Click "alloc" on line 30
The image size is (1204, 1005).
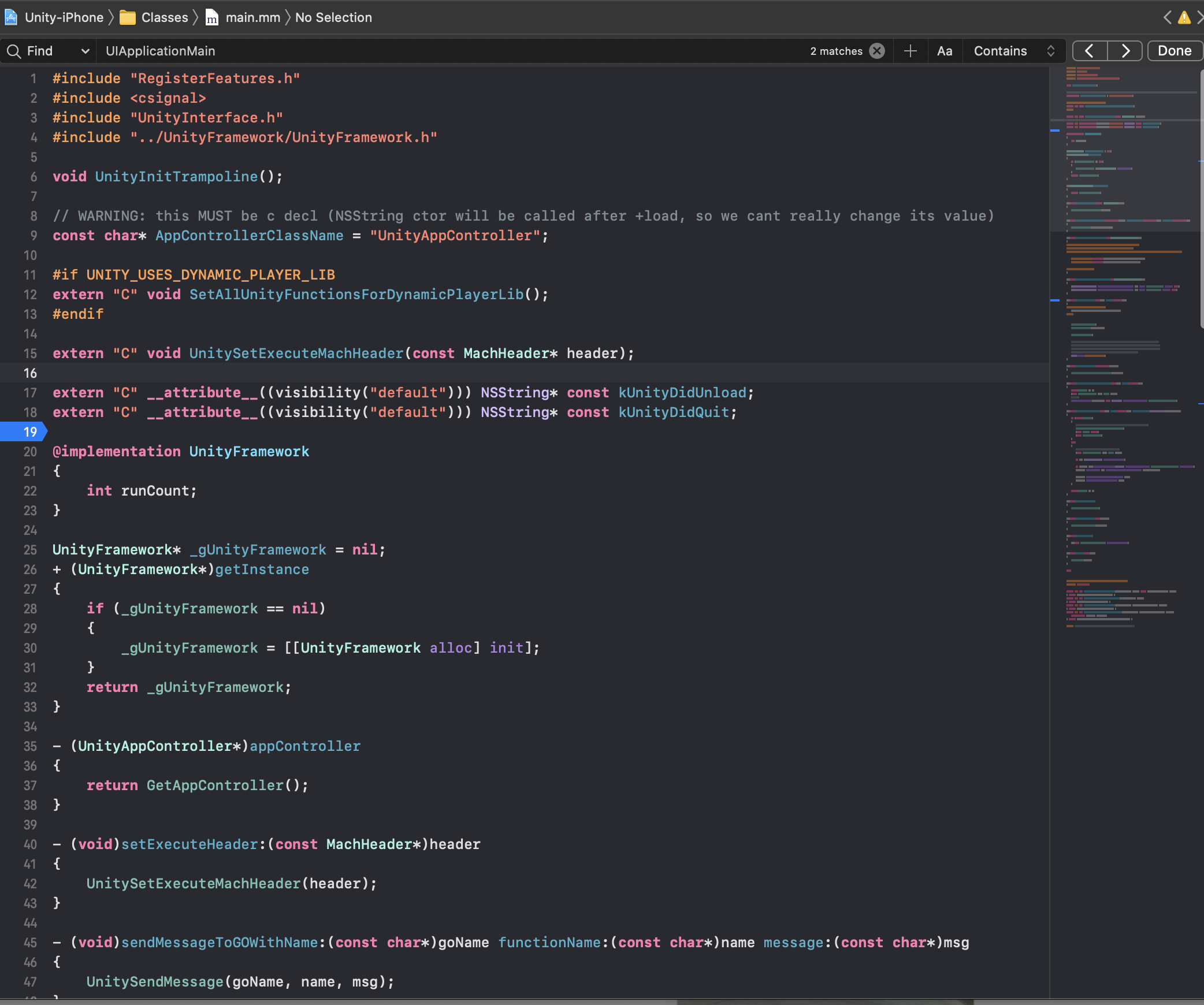point(451,648)
